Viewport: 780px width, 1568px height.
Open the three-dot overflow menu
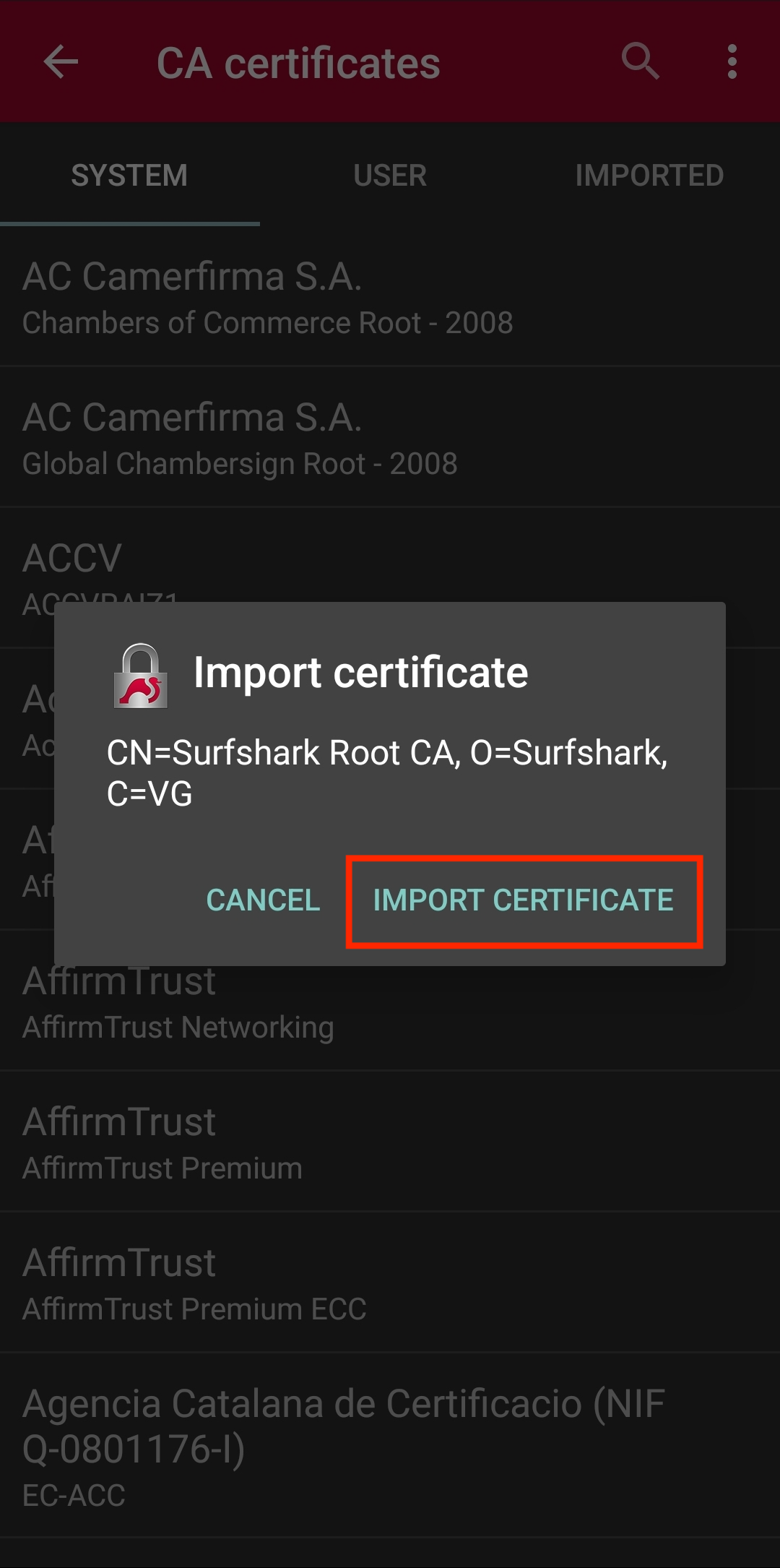point(732,62)
